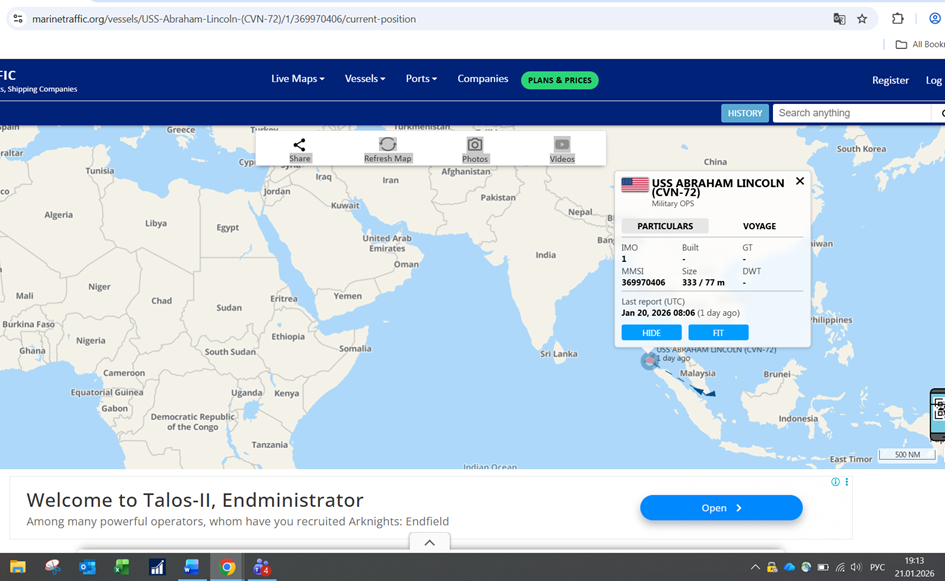Viewport: 945px width, 581px height.
Task: Switch to Chrome on the taskbar
Action: pos(227,567)
